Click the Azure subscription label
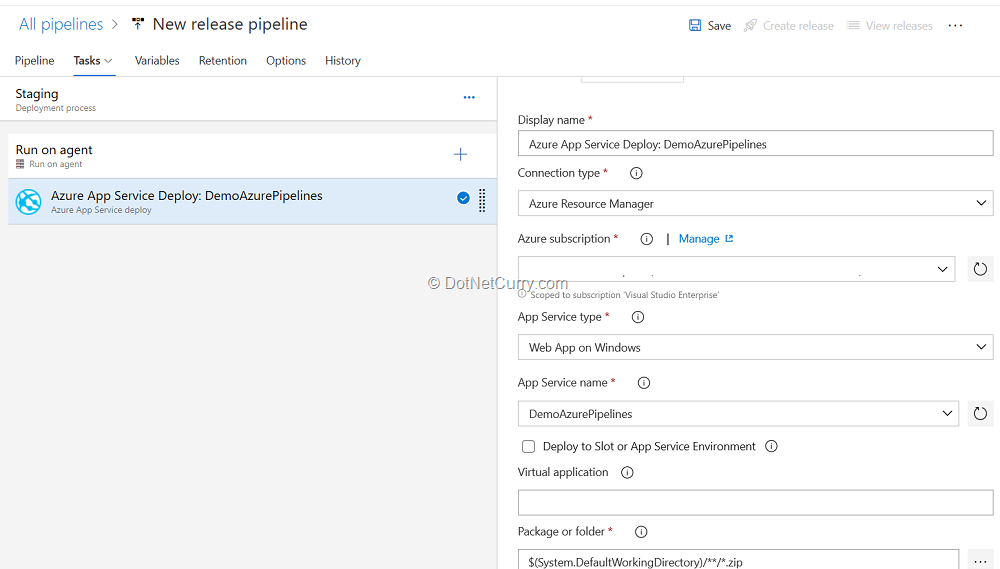The image size is (1000, 569). 564,239
